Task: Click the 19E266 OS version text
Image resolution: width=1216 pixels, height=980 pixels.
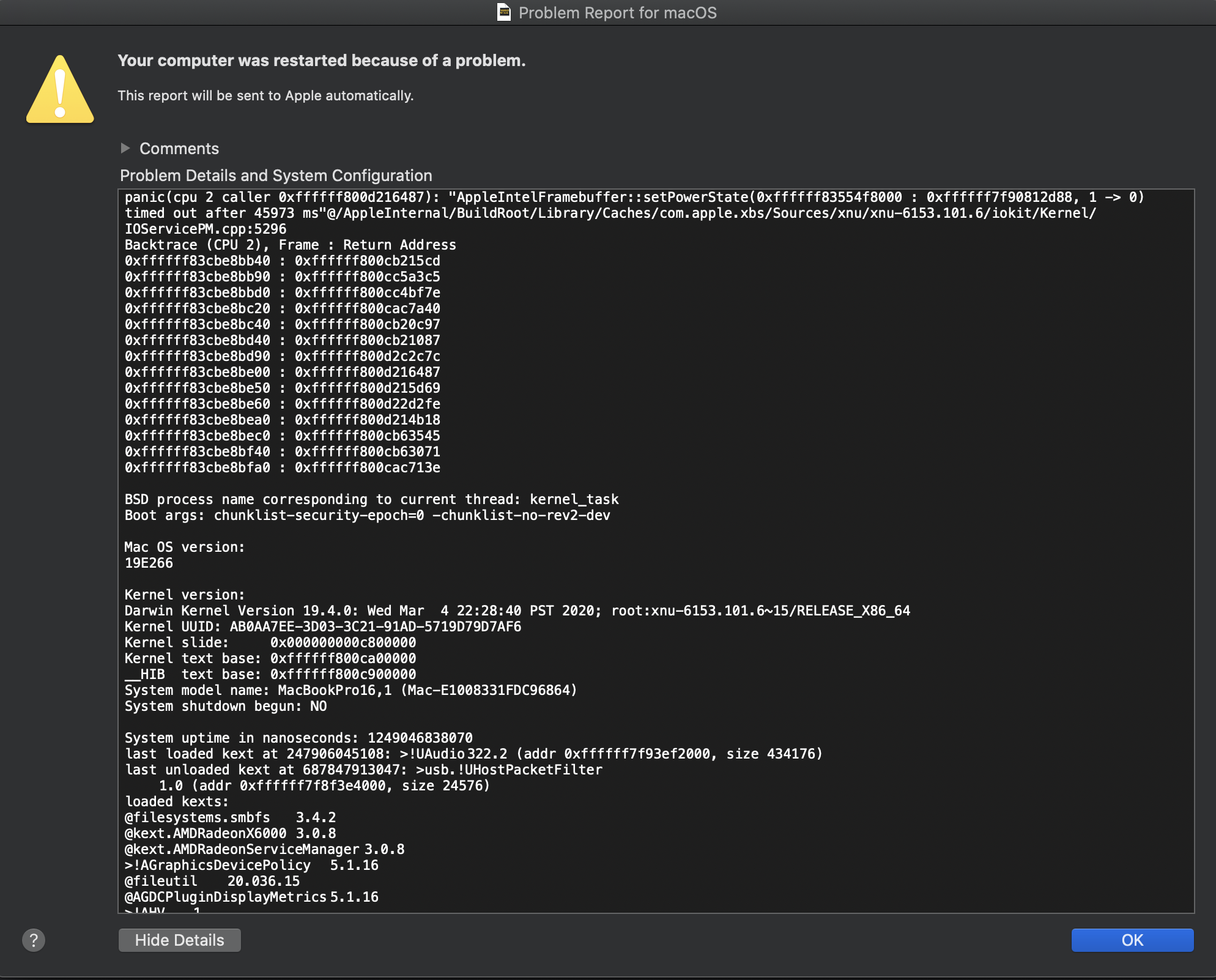Action: (149, 563)
